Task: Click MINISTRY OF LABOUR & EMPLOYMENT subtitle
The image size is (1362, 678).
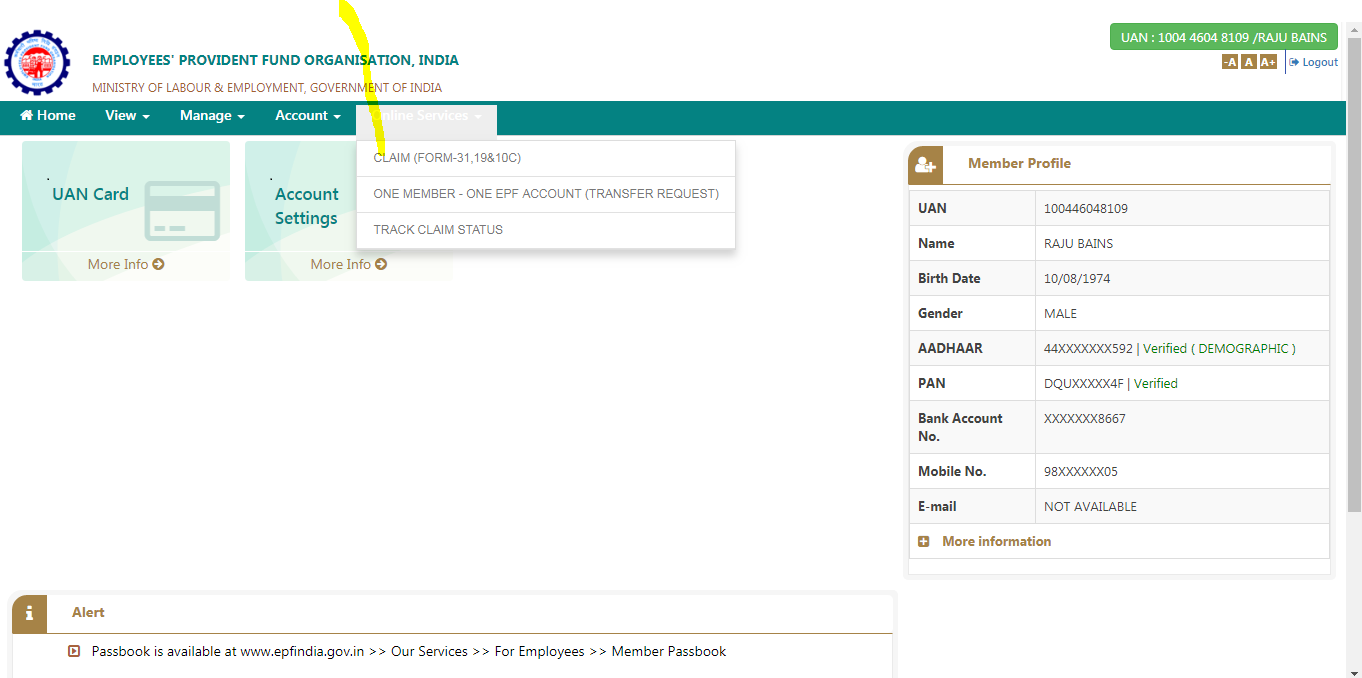Action: [x=267, y=88]
